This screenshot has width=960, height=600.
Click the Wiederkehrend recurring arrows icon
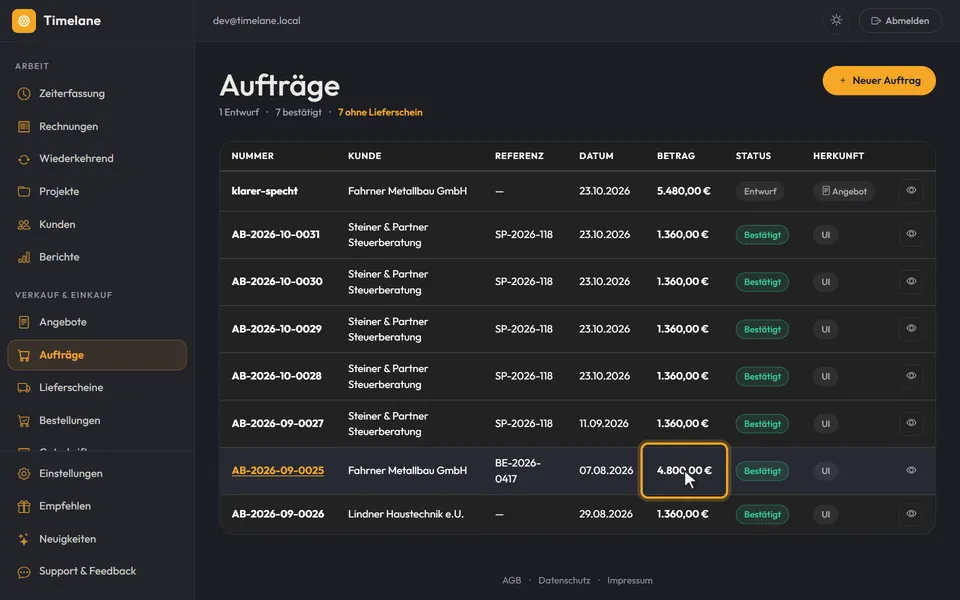pyautogui.click(x=24, y=159)
